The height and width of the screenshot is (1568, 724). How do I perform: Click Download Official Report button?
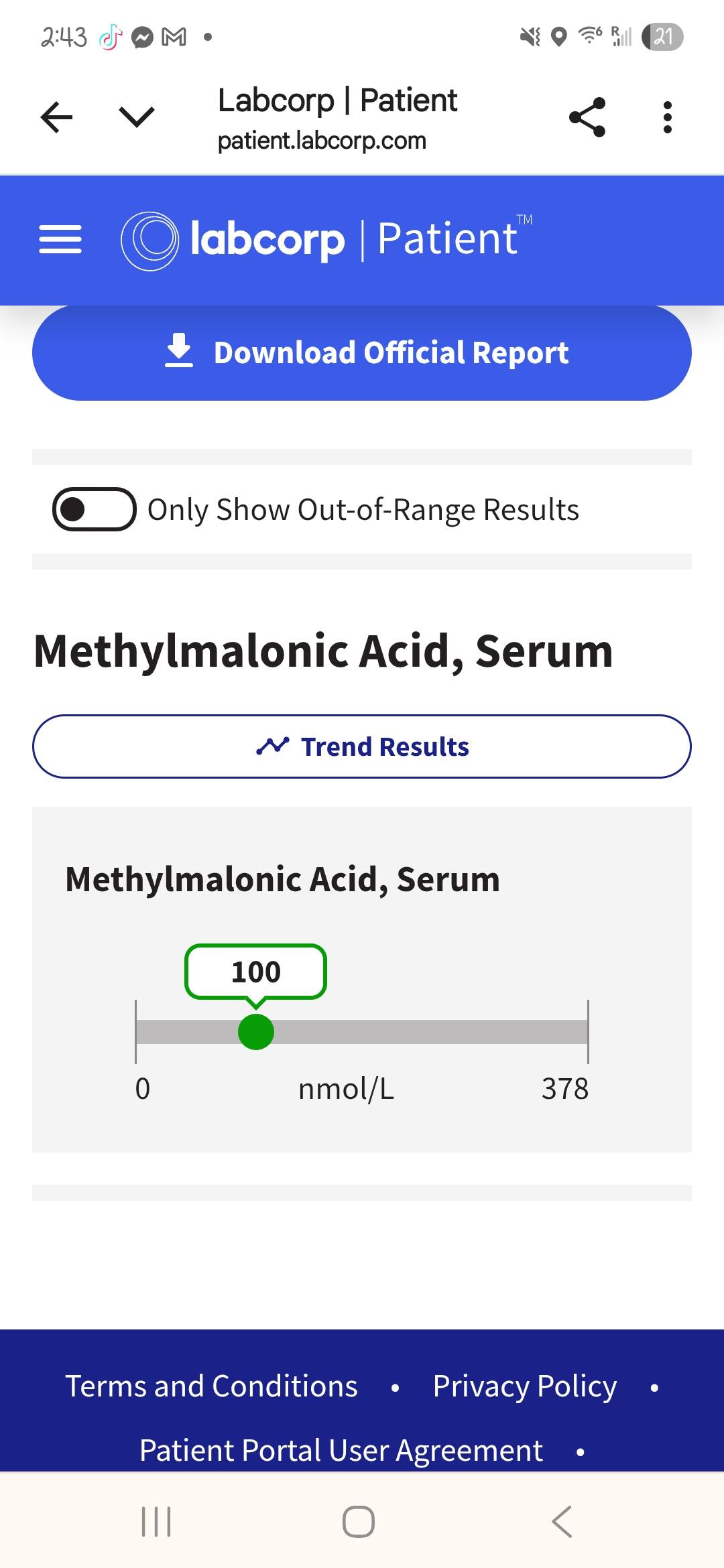[x=362, y=352]
